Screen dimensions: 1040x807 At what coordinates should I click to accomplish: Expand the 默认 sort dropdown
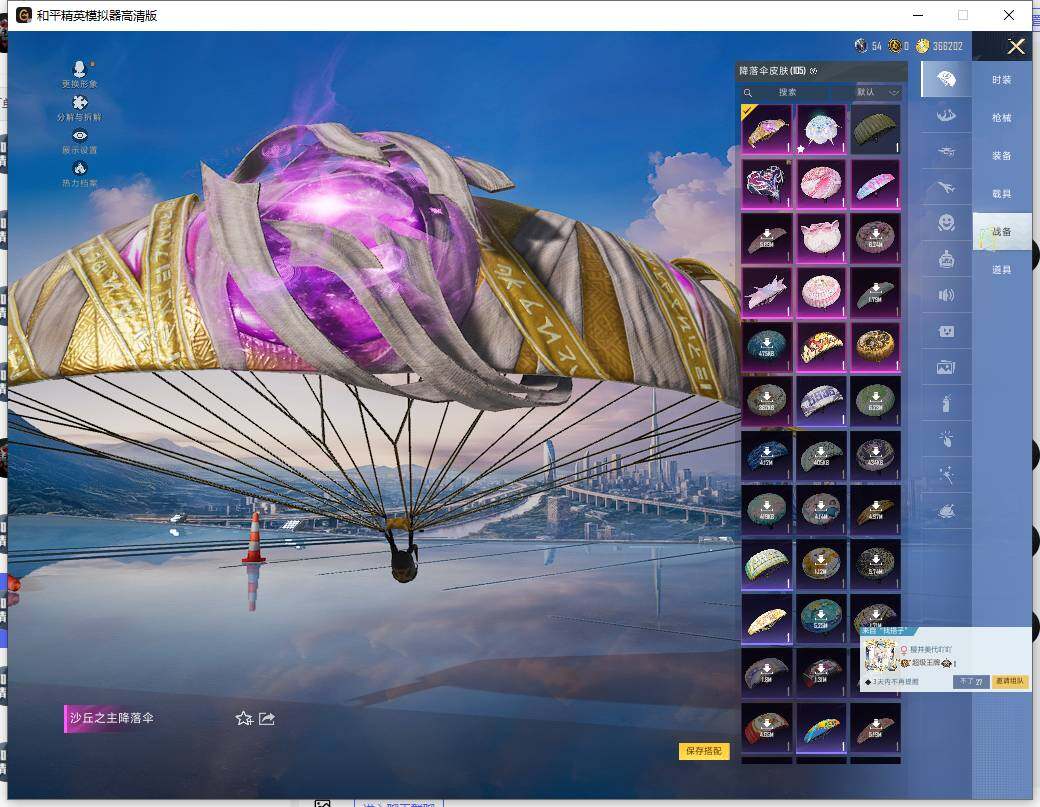pos(878,92)
